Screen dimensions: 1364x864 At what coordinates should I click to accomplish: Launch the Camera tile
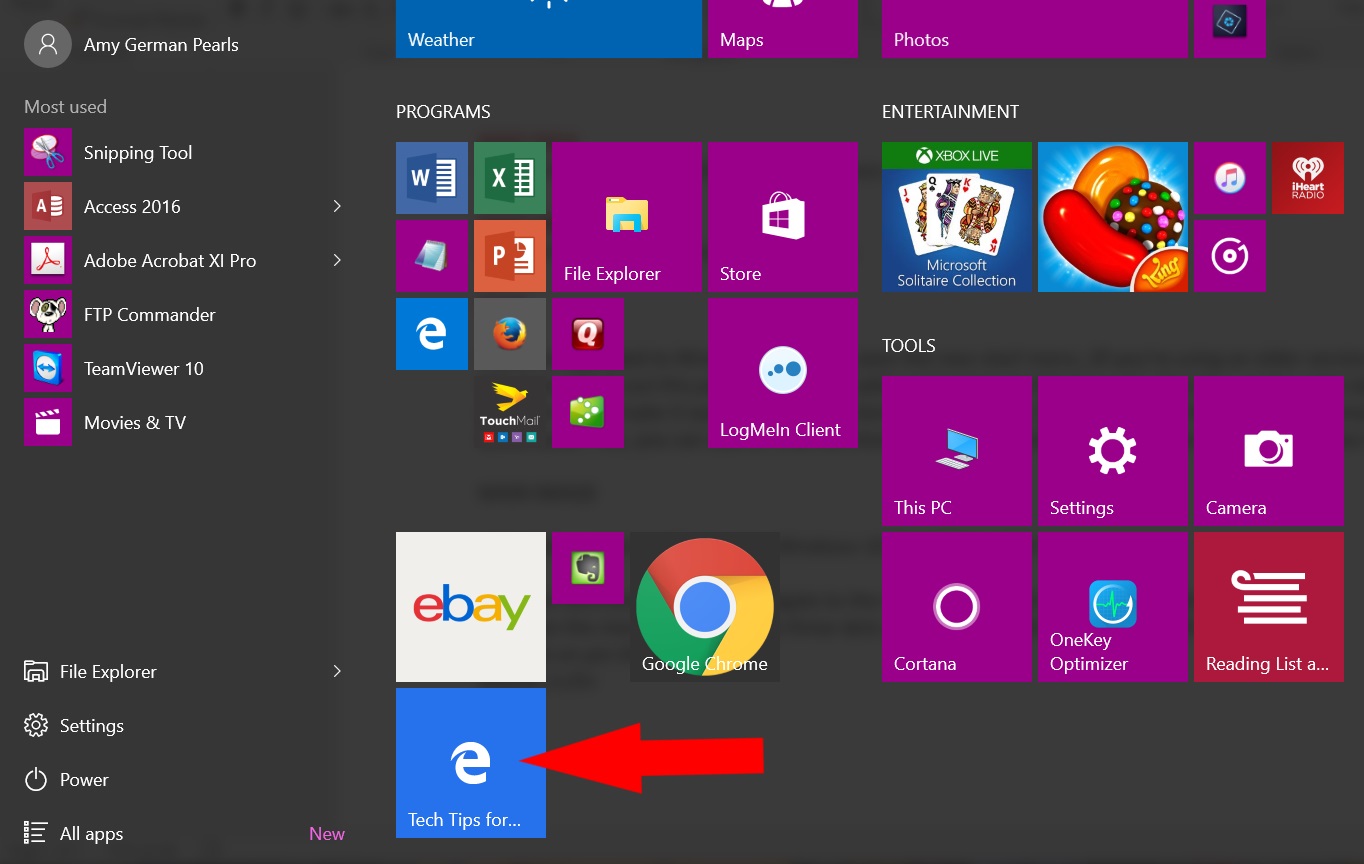(1269, 451)
